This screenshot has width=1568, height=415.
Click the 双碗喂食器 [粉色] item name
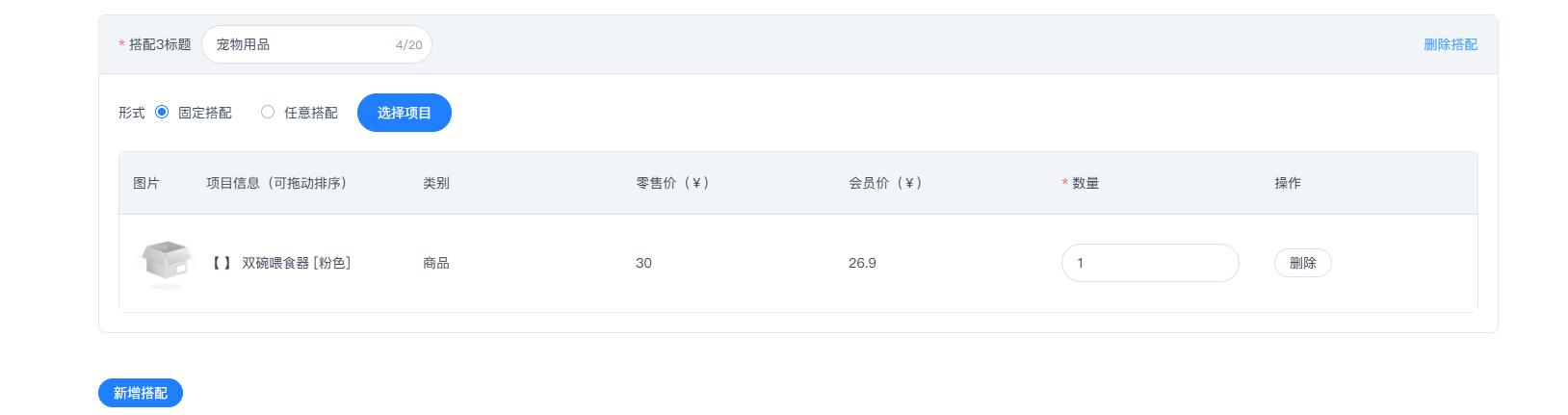click(x=296, y=263)
